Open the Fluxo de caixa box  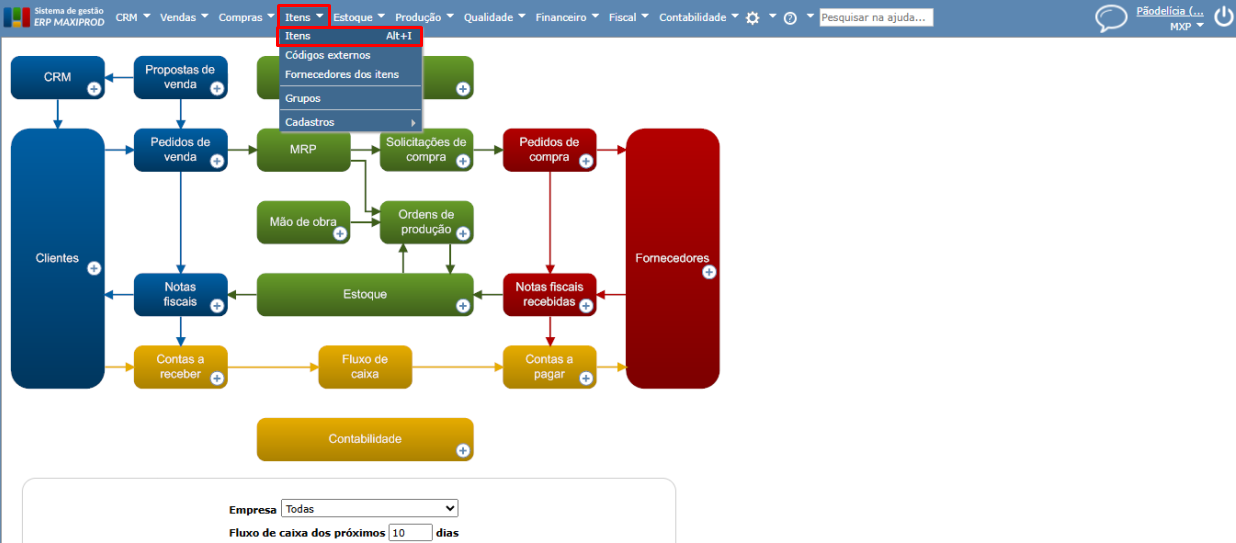pyautogui.click(x=365, y=367)
